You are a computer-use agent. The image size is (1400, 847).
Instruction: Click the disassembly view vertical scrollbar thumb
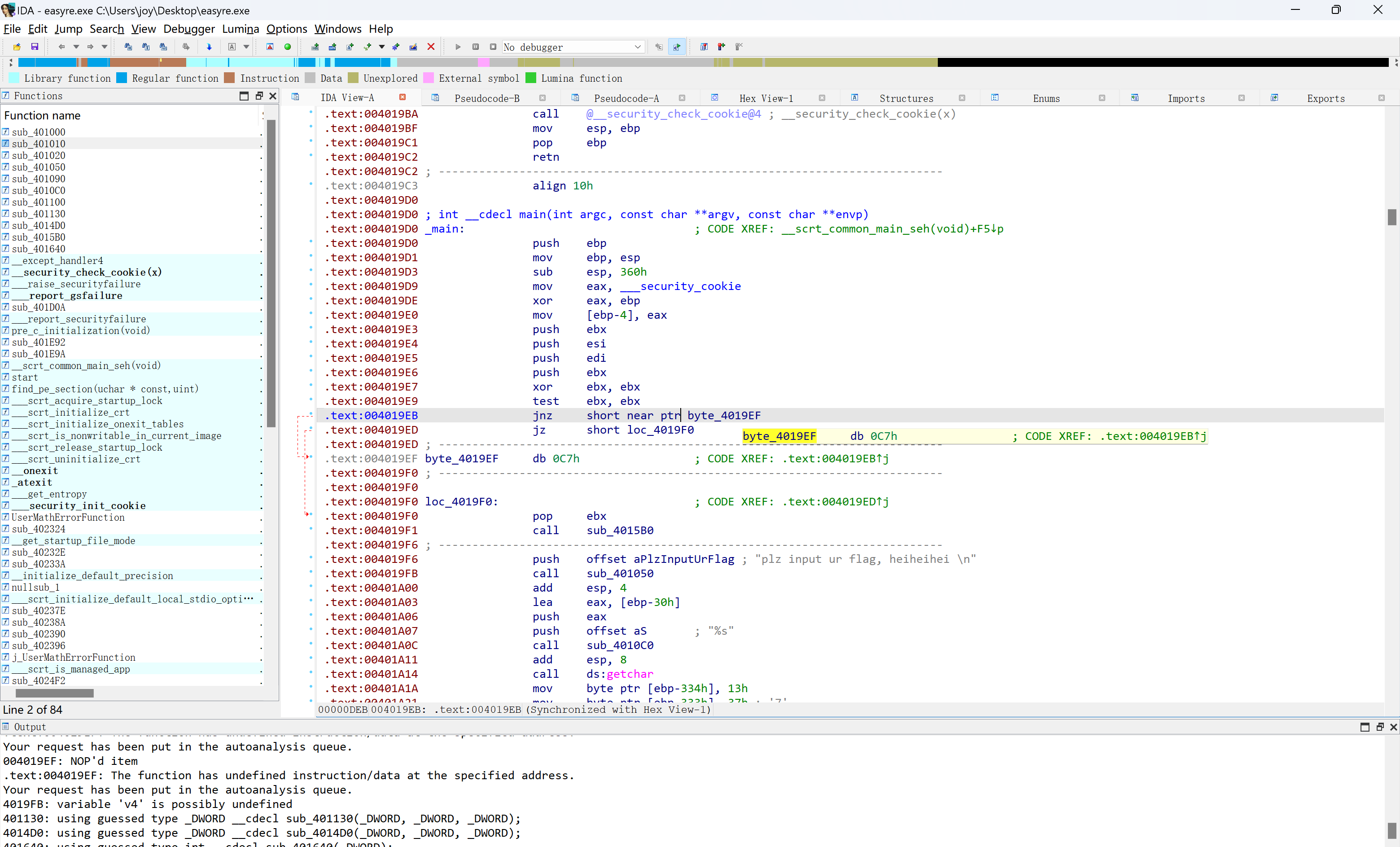point(1391,217)
